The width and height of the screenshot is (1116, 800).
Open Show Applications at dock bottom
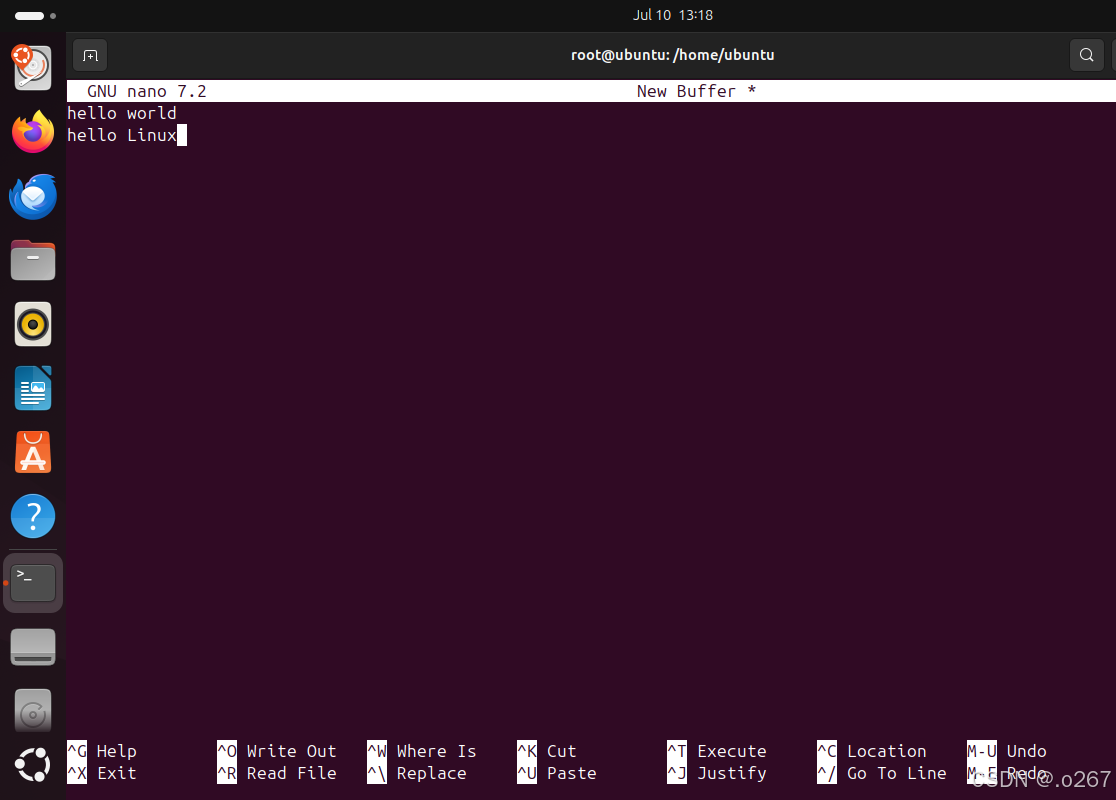point(33,765)
